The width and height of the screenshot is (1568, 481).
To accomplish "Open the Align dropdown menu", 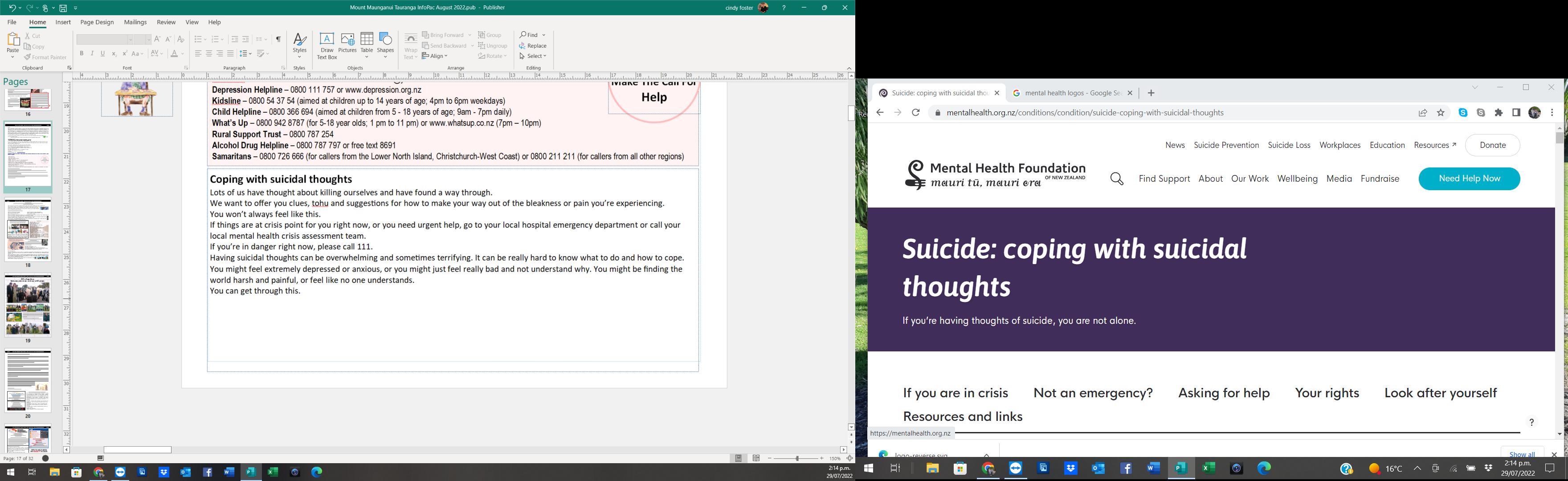I will click(x=435, y=56).
